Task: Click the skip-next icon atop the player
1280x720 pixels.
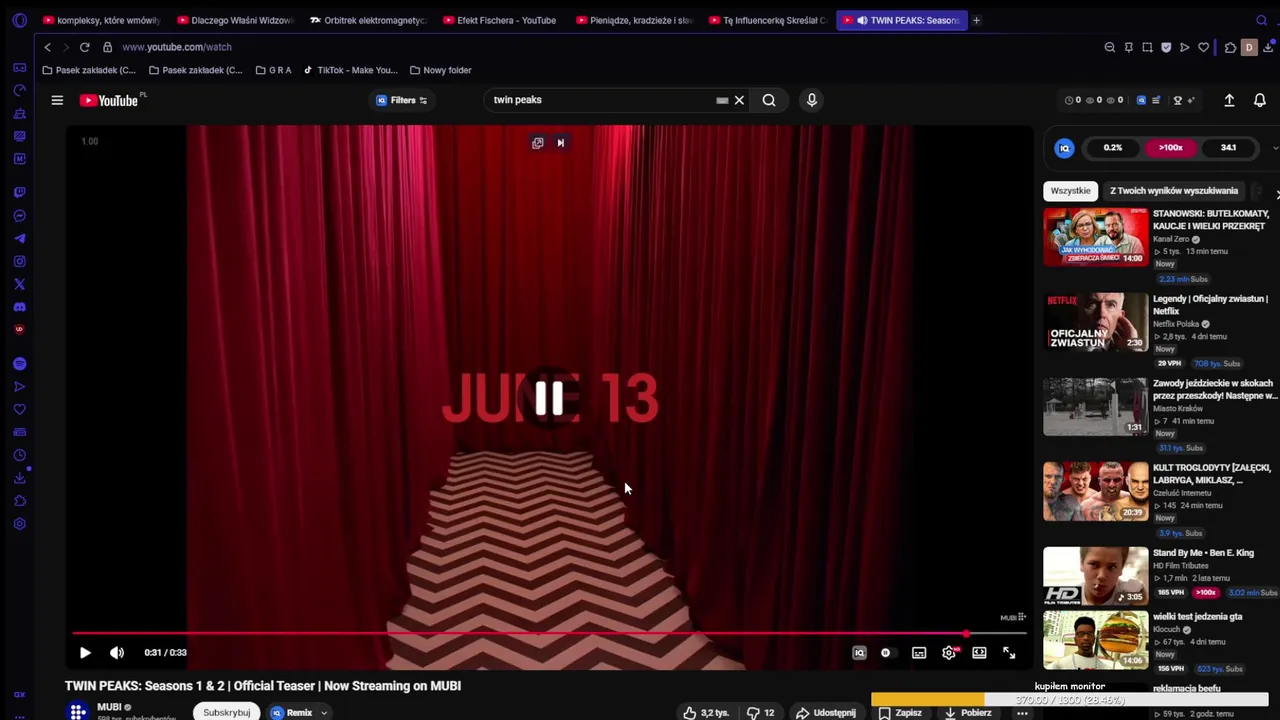Action: tap(560, 143)
